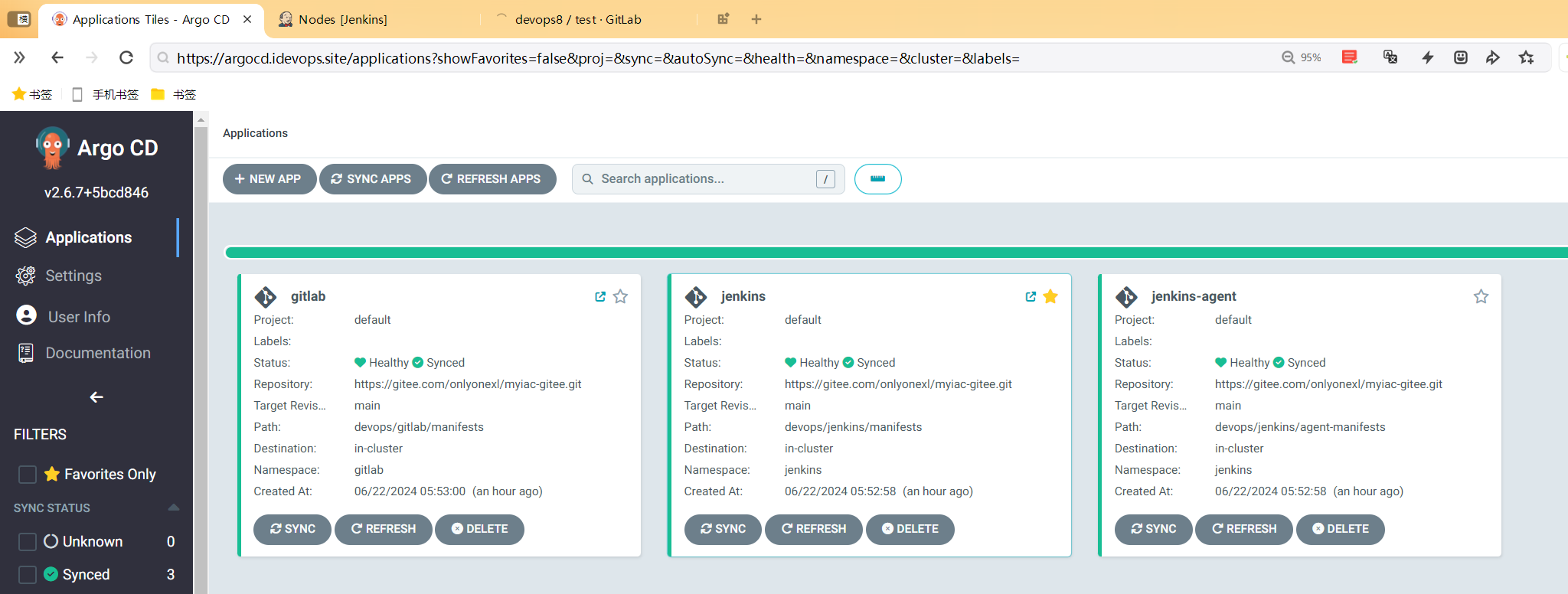Image resolution: width=1568 pixels, height=594 pixels.
Task: Click the gitlab app git source icon
Action: pos(266,296)
